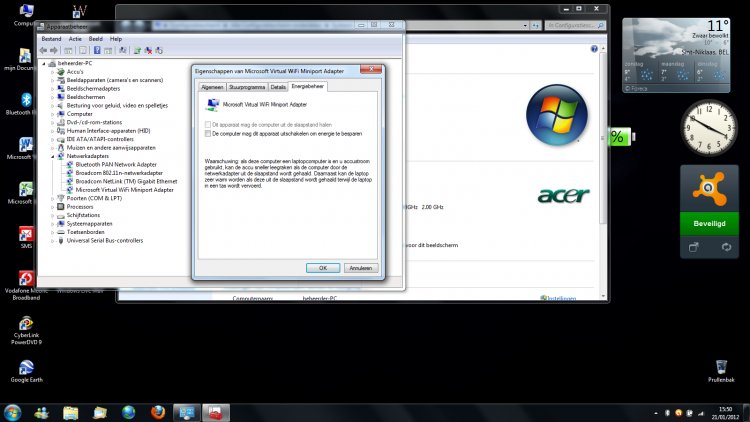Open the Prullenbak recycle bin

[720, 367]
